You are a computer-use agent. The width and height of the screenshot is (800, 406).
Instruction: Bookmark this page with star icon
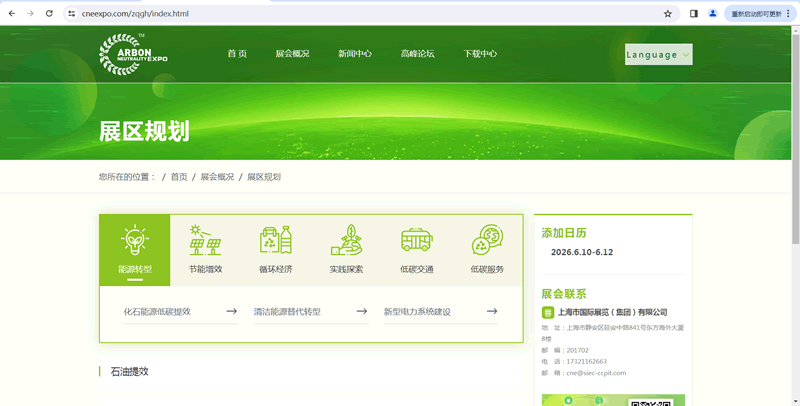pyautogui.click(x=668, y=14)
